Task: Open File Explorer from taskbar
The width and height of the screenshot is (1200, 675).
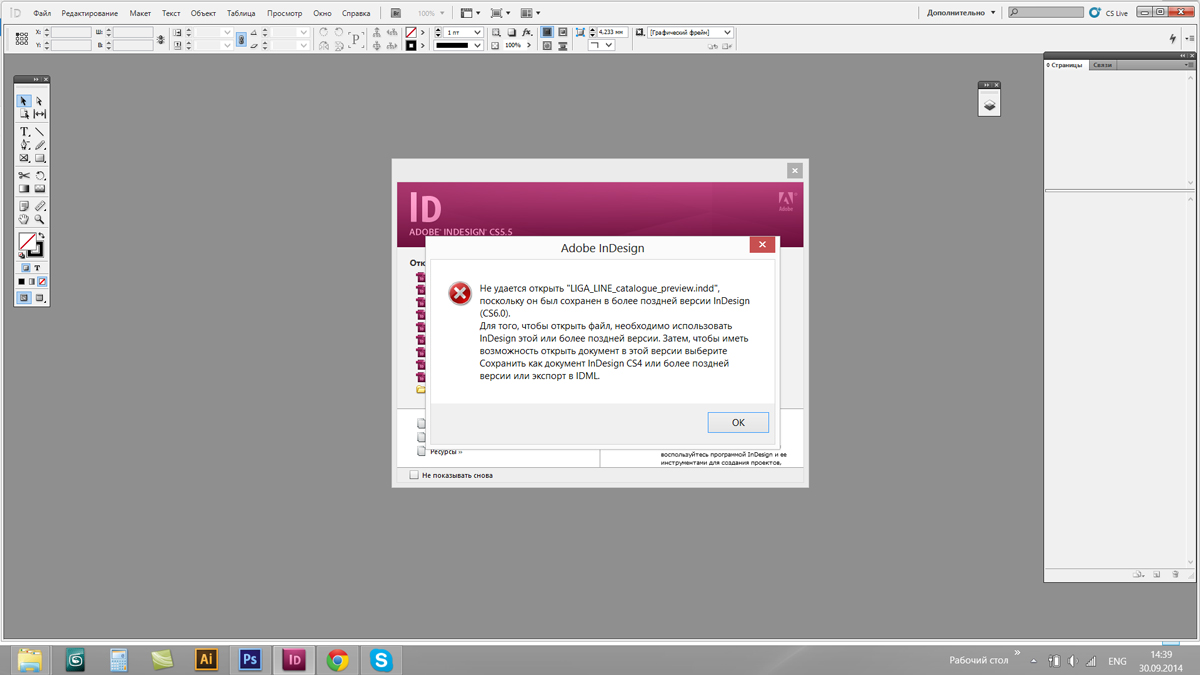Action: click(30, 659)
